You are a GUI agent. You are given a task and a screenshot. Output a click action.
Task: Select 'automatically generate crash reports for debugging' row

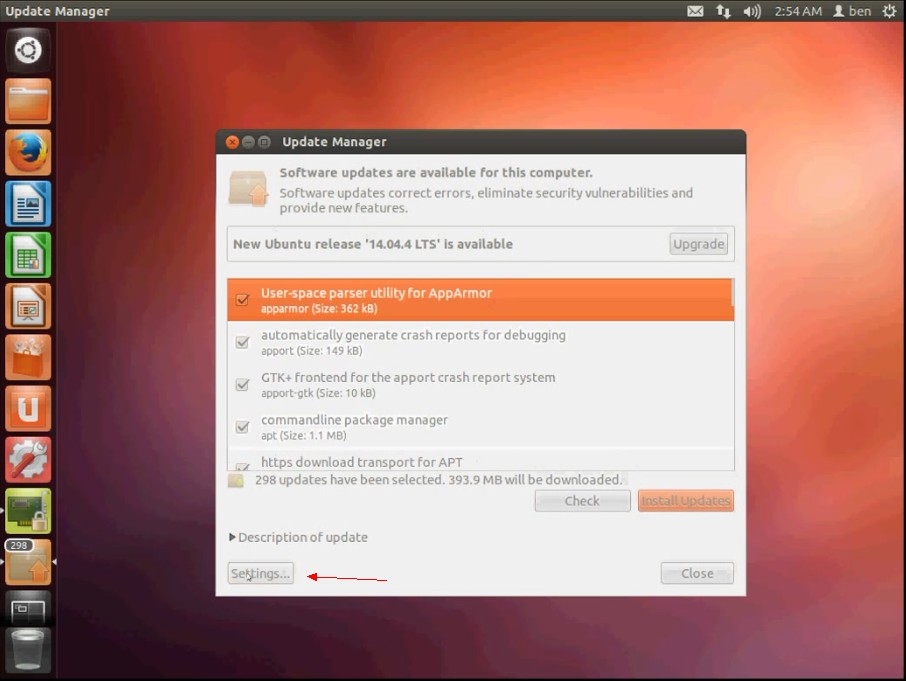point(480,342)
